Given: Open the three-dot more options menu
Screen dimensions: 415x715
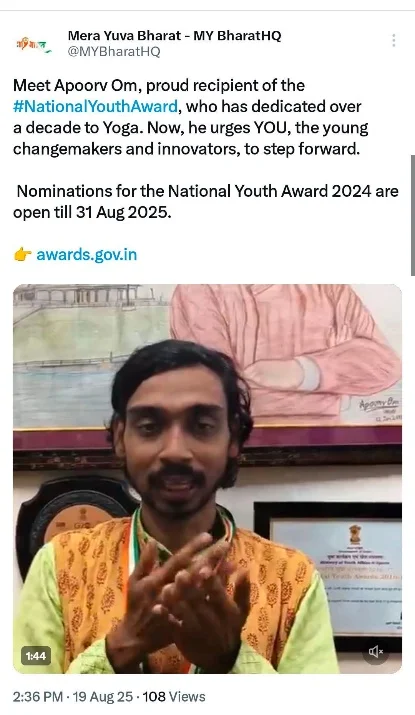Looking at the screenshot, I should [x=394, y=41].
